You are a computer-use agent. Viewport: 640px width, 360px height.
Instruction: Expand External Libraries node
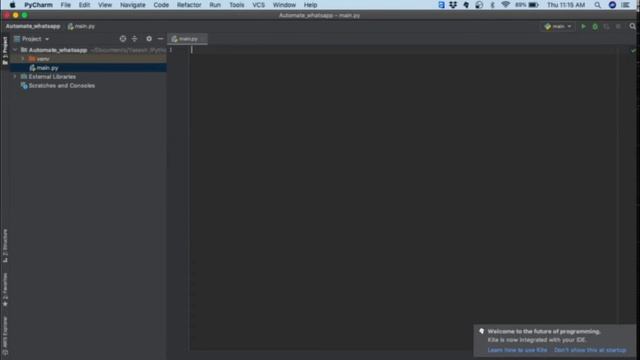pyautogui.click(x=15, y=77)
